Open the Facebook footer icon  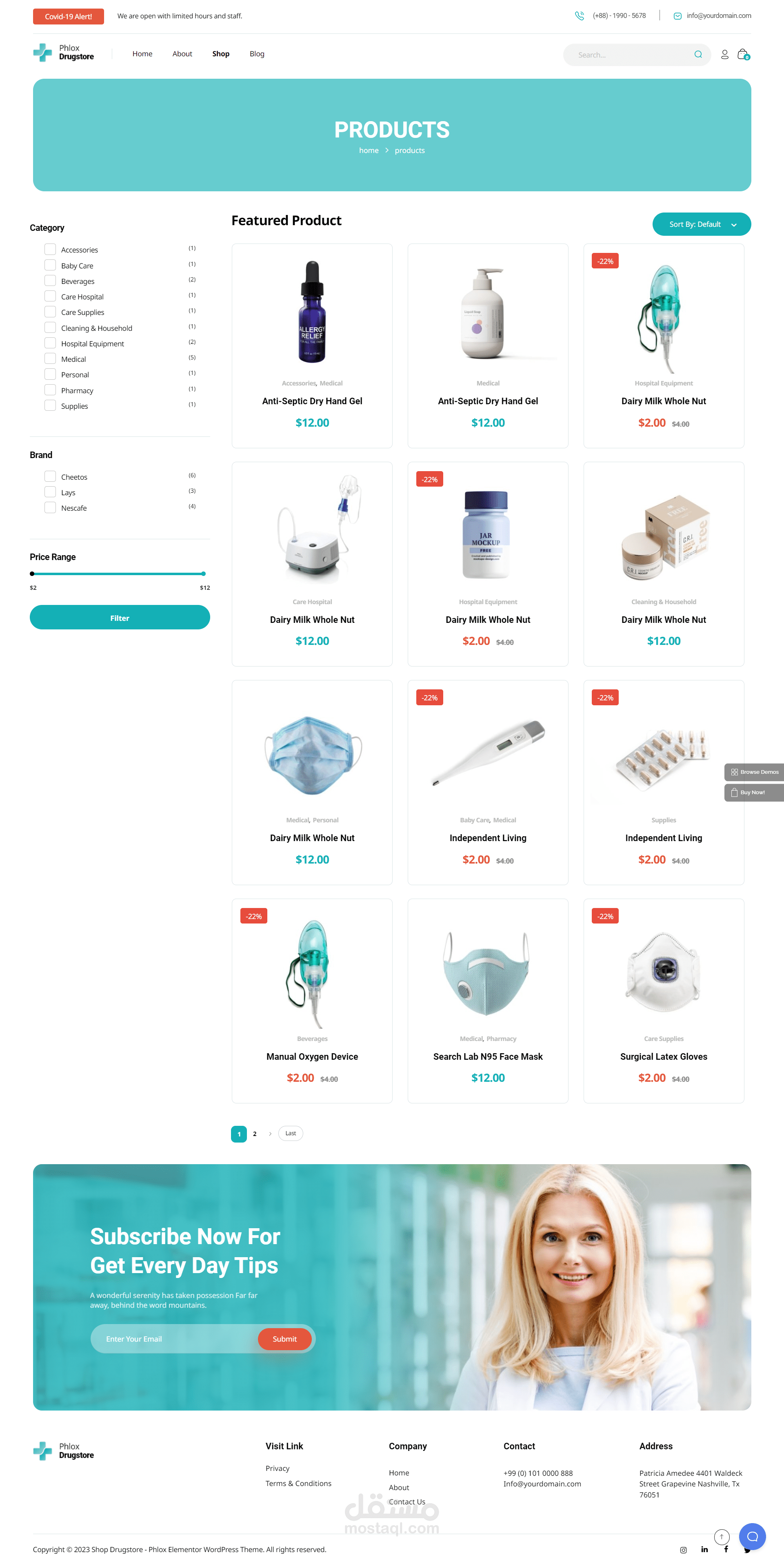(726, 1550)
